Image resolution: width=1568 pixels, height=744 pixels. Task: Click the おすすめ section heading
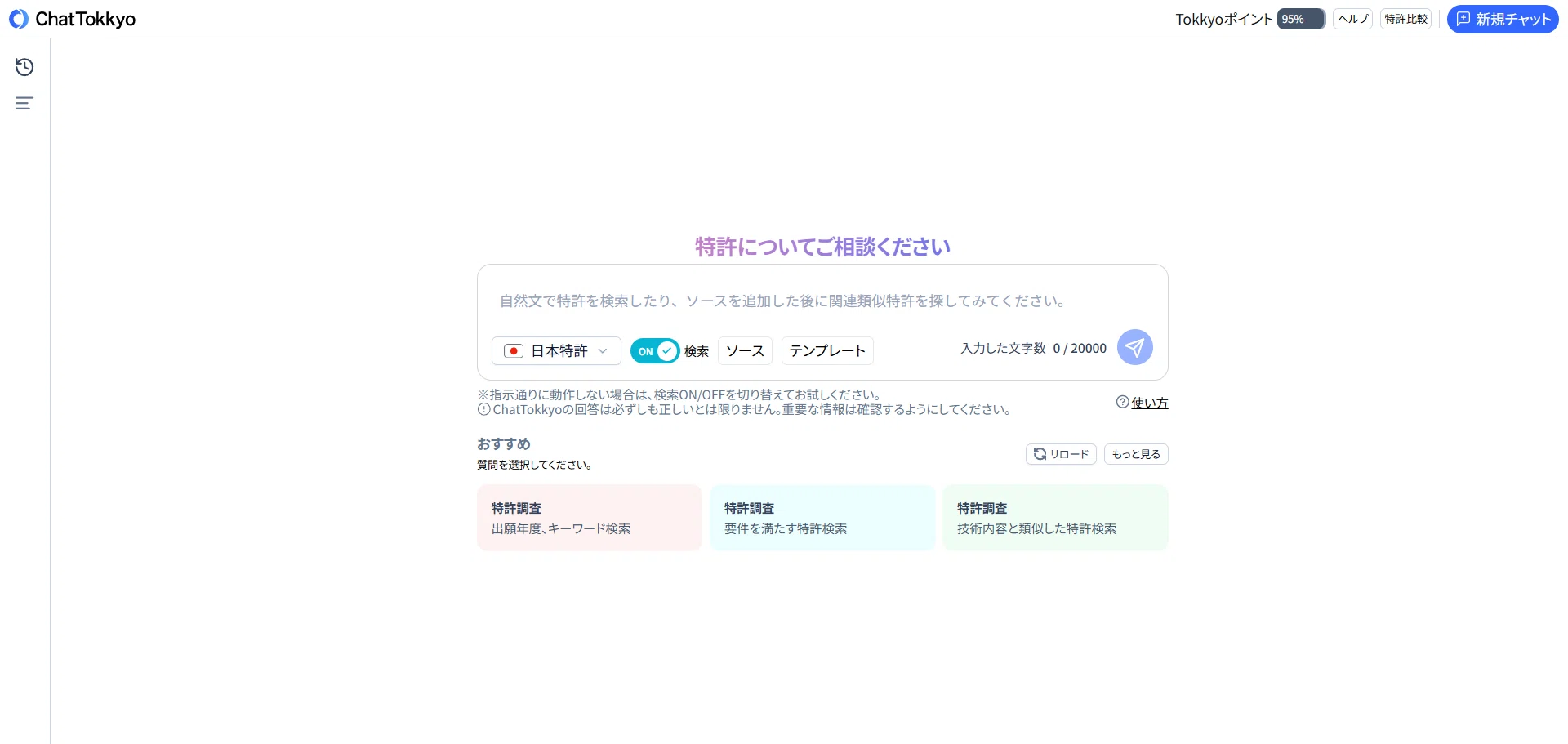click(x=504, y=443)
